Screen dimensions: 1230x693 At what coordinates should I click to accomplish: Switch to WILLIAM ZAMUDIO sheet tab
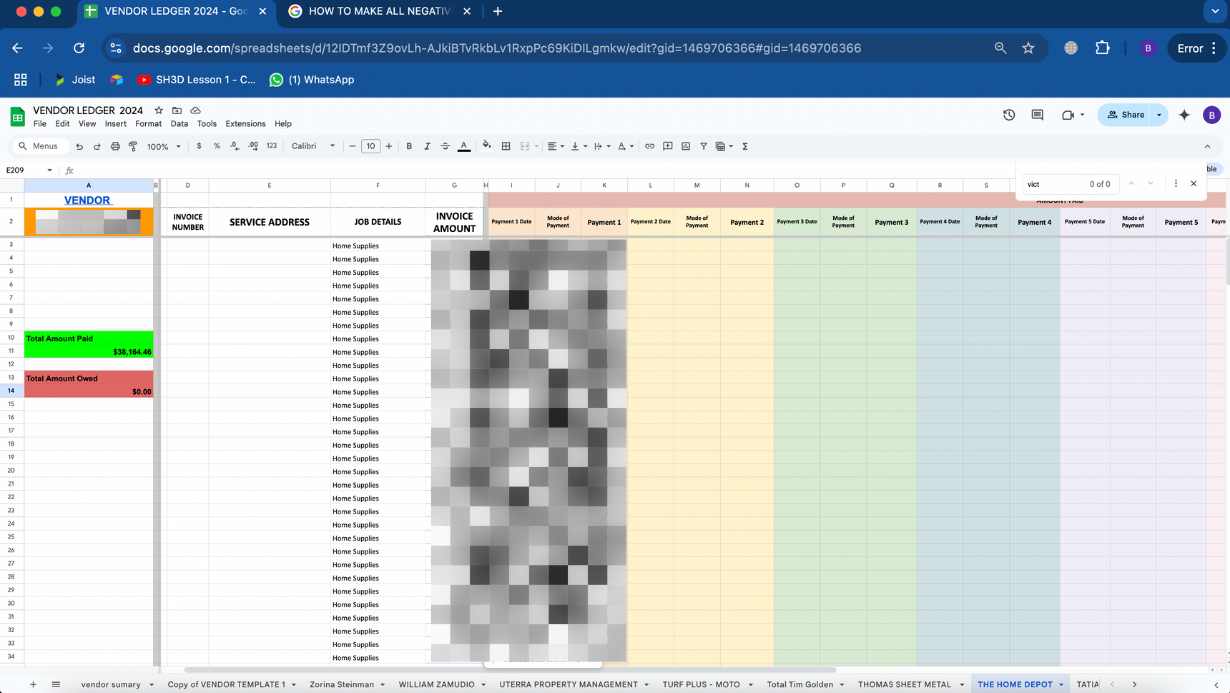click(436, 684)
